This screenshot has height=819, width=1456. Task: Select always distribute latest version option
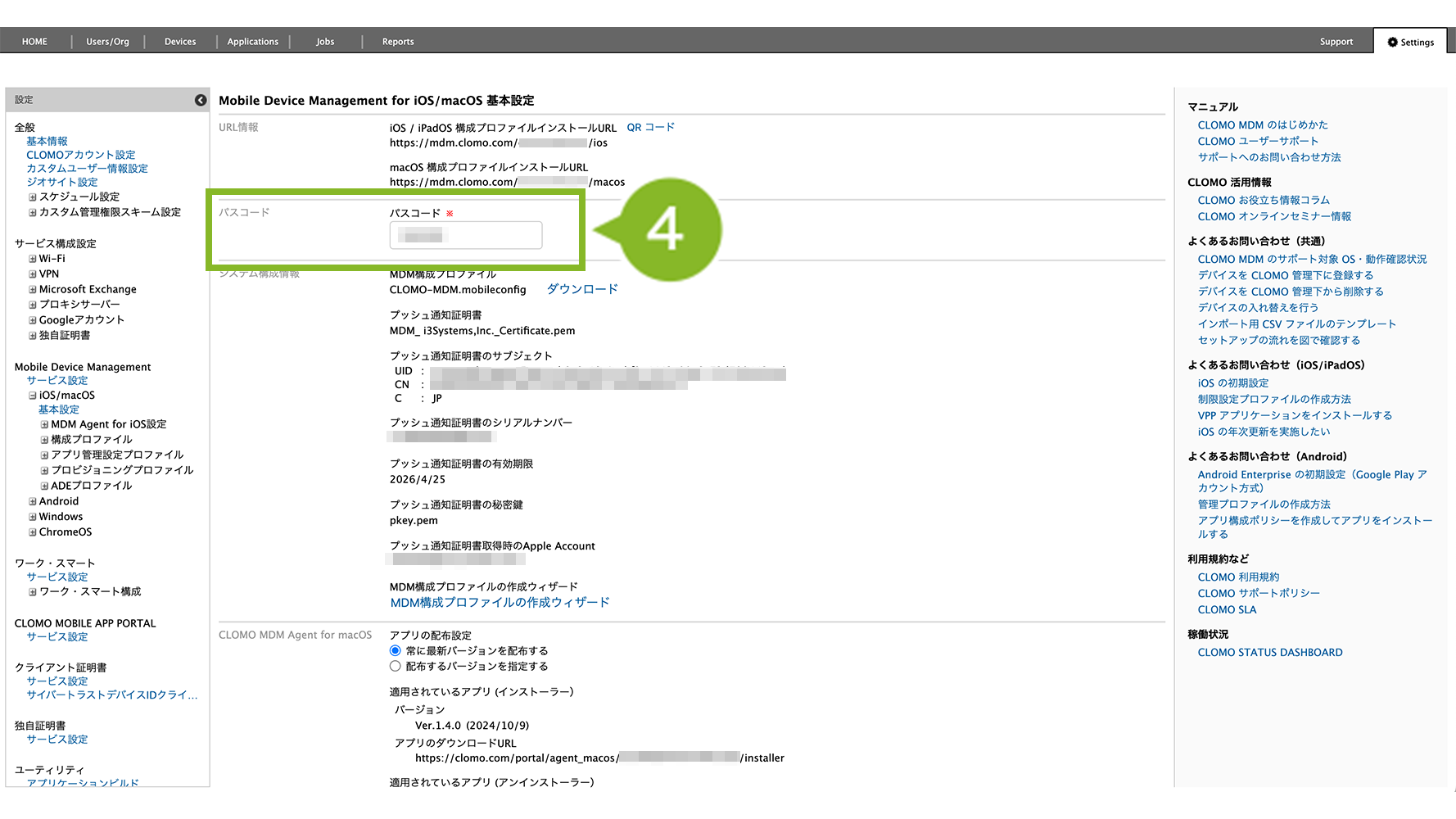(396, 651)
